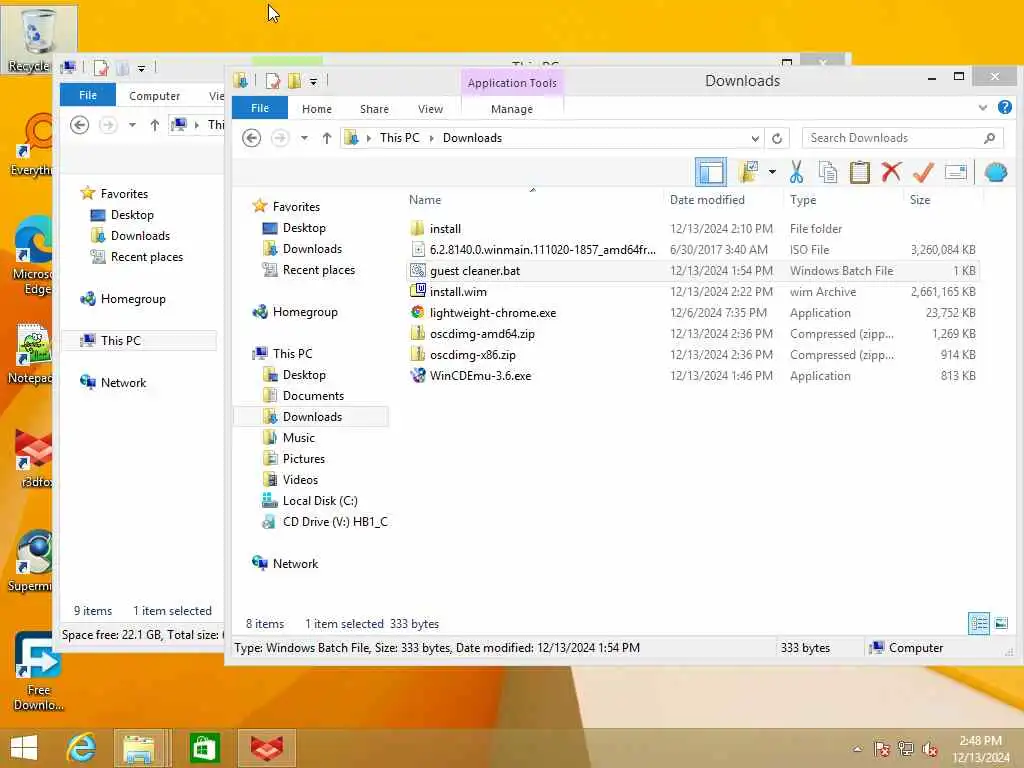Open address bar history dropdown

pyautogui.click(x=755, y=138)
